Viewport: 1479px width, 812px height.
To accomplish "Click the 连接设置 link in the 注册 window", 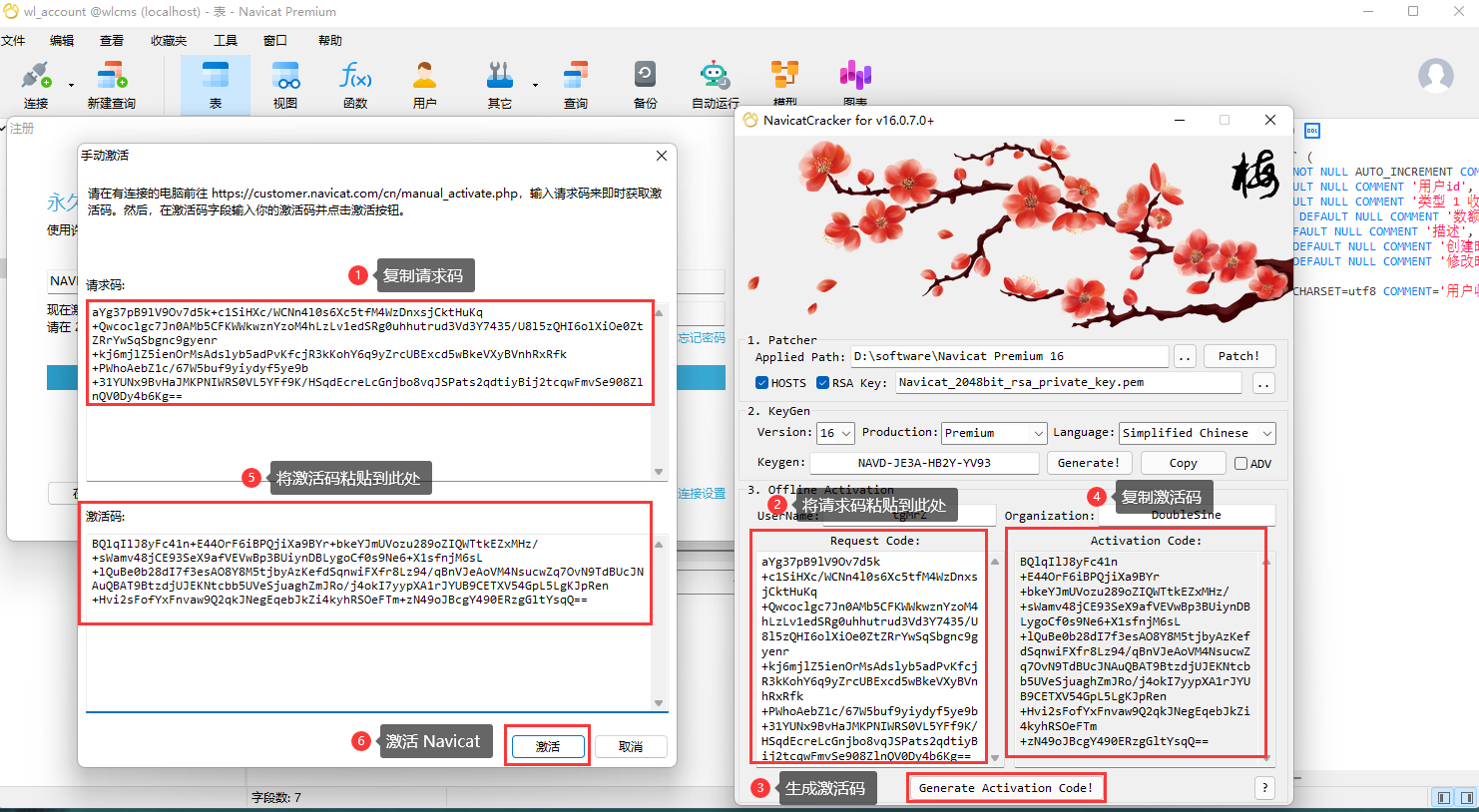I will 702,494.
